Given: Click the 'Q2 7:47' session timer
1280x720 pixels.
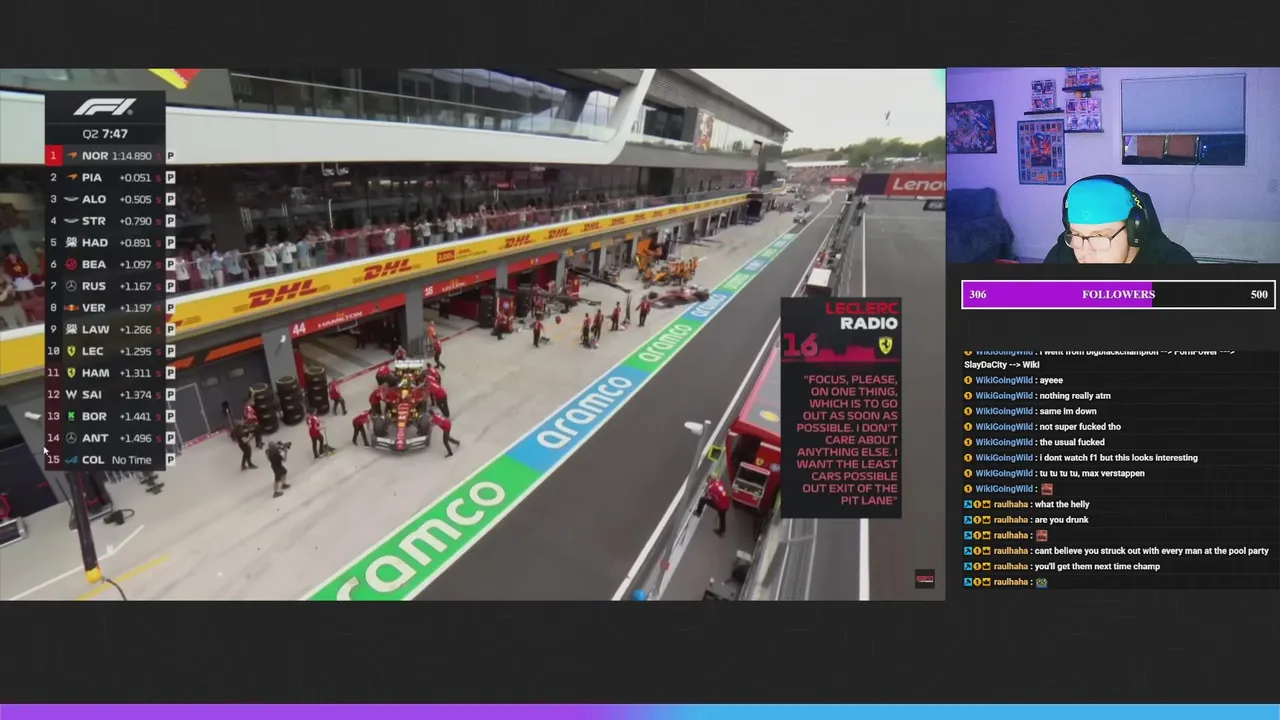Looking at the screenshot, I should coord(105,134).
